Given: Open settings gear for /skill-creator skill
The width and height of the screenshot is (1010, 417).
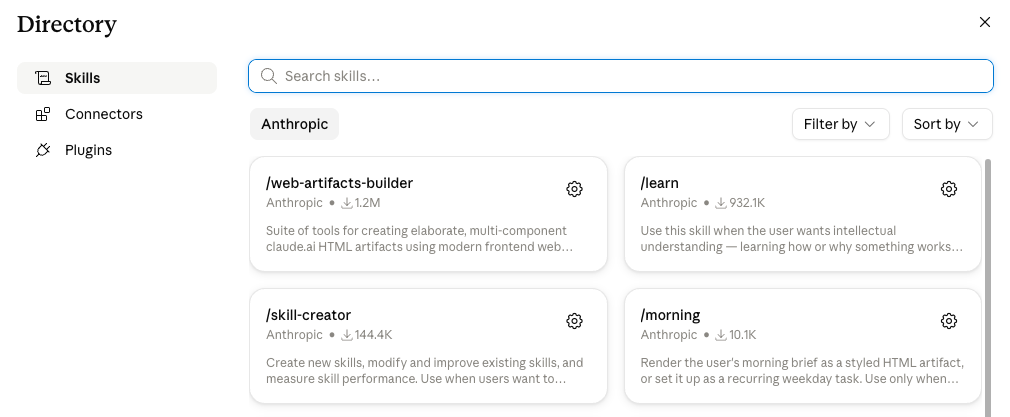Looking at the screenshot, I should 574,321.
